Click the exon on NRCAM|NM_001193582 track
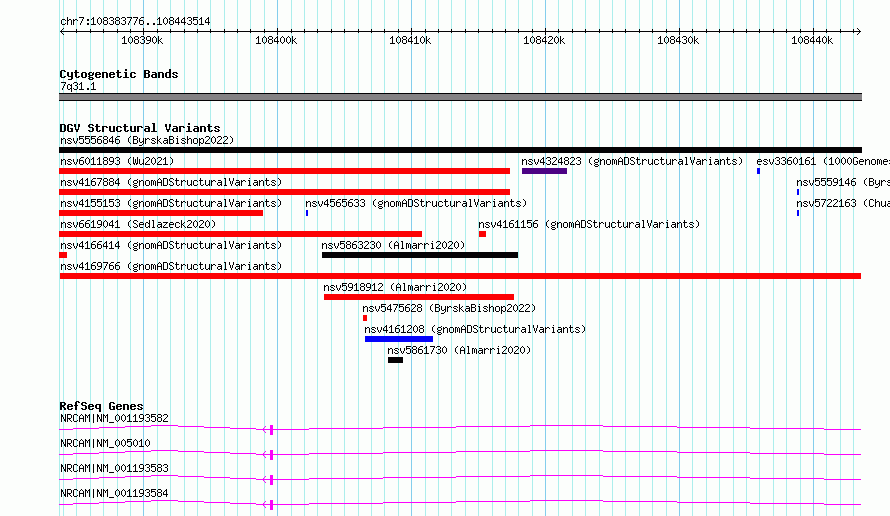890x516 pixels. [x=271, y=430]
